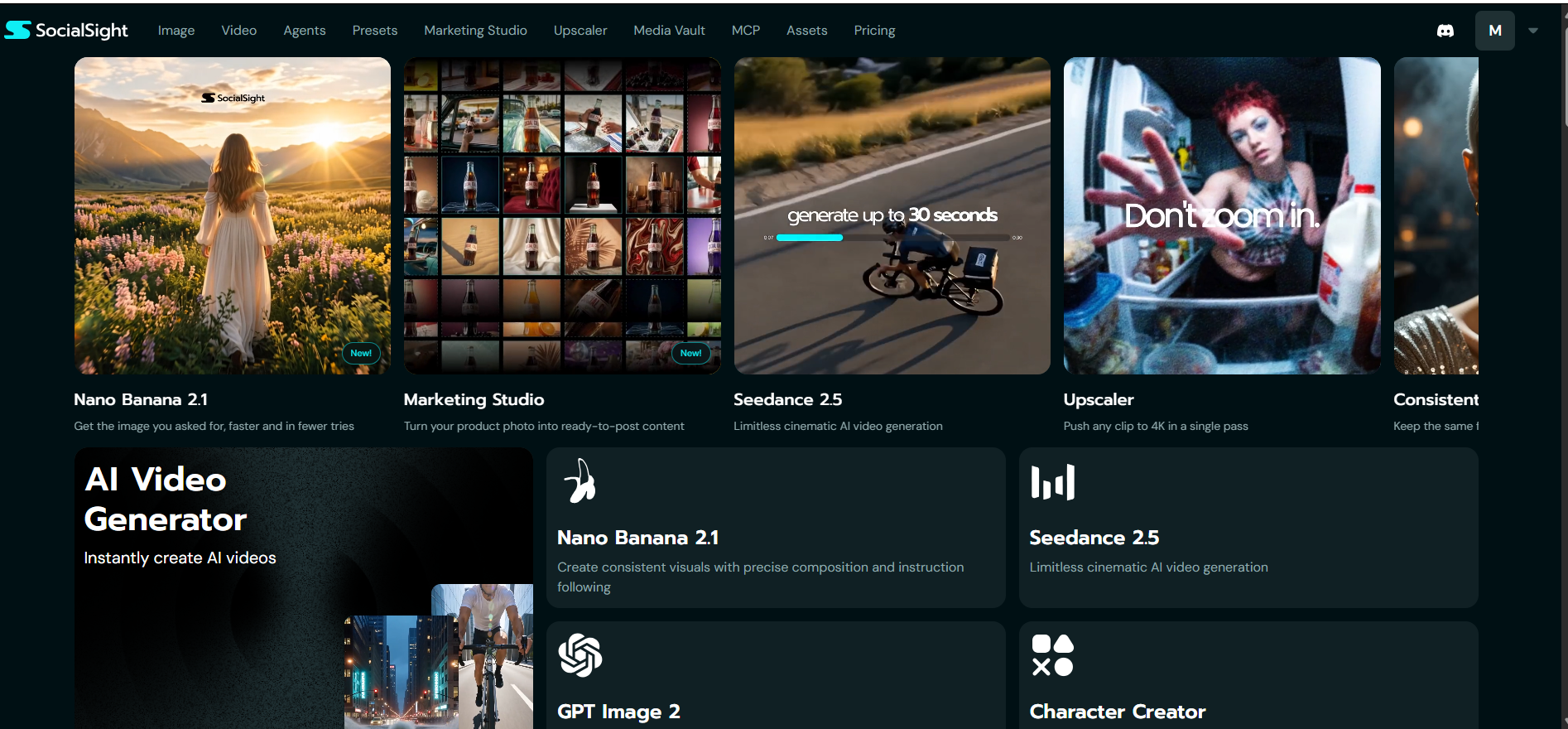Click the GPT Image 2 OpenAI icon
The width and height of the screenshot is (1568, 729).
(580, 655)
